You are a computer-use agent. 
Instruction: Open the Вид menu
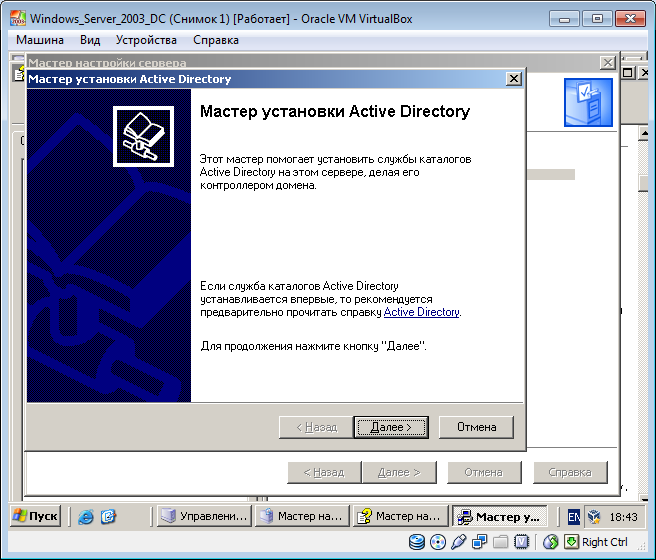(90, 40)
